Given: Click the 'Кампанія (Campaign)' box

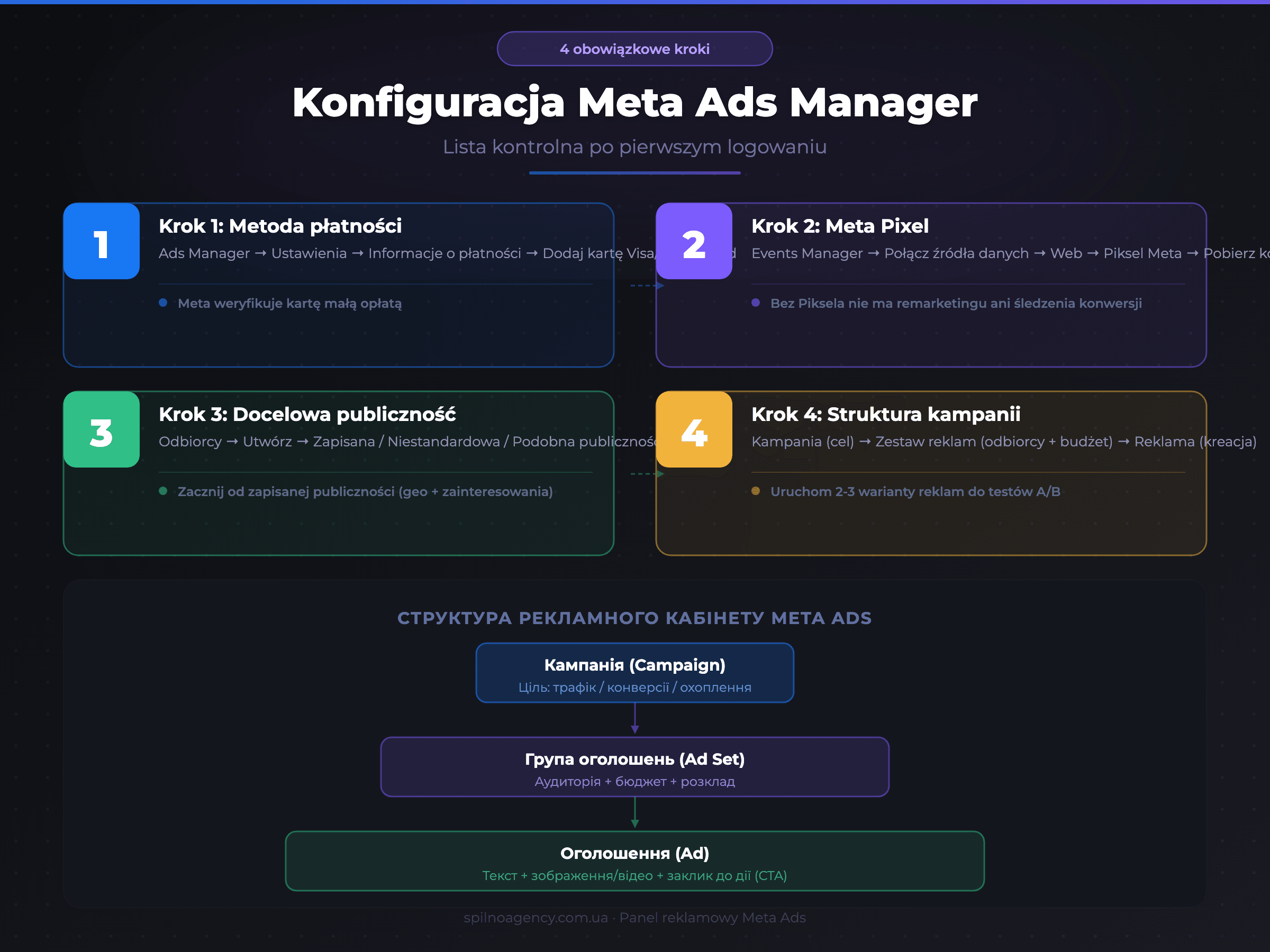Looking at the screenshot, I should click(634, 673).
